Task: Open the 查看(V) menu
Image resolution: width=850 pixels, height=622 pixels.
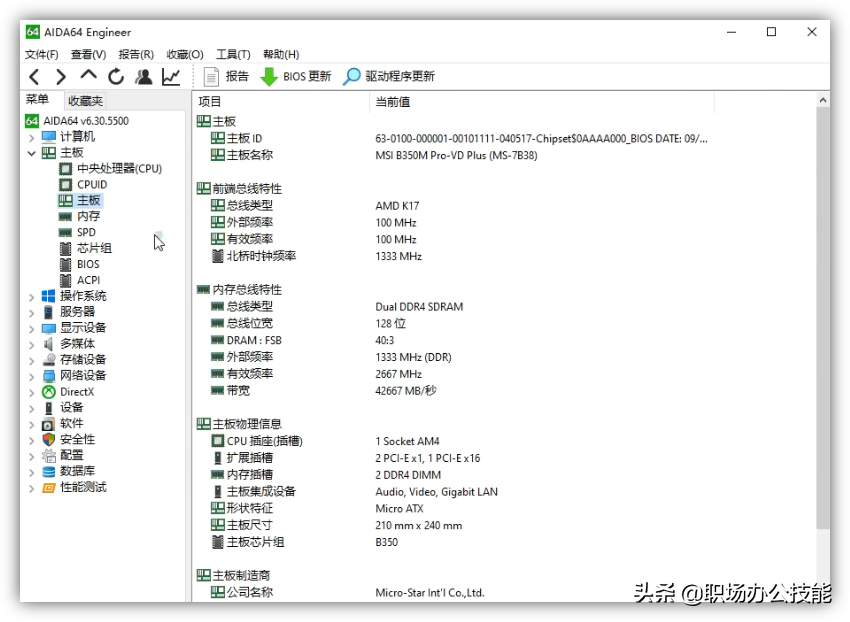Action: 88,55
